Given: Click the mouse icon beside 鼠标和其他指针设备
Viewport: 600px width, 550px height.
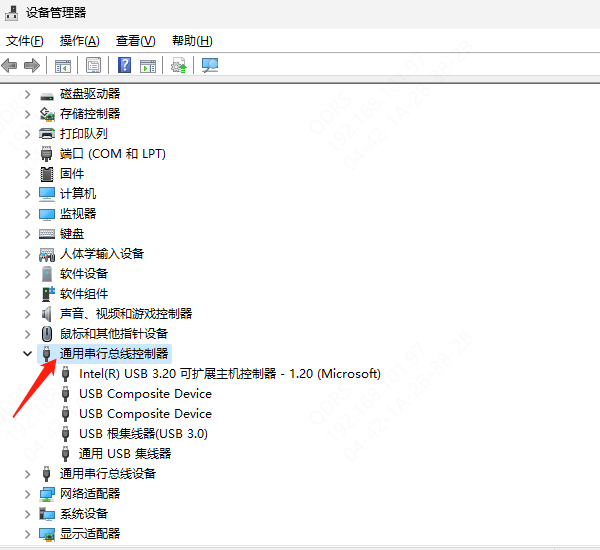Looking at the screenshot, I should point(47,334).
